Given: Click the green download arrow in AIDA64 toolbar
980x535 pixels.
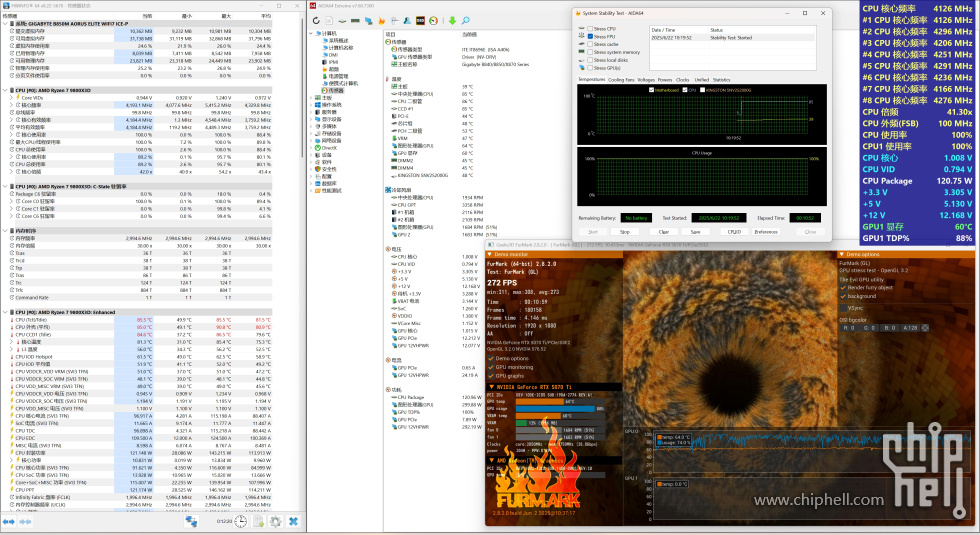Looking at the screenshot, I should pos(452,21).
